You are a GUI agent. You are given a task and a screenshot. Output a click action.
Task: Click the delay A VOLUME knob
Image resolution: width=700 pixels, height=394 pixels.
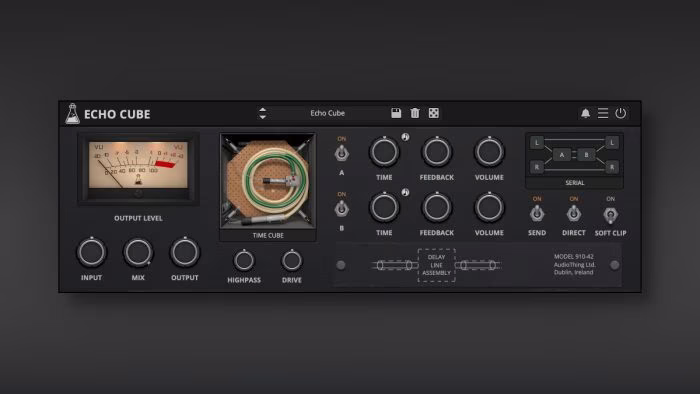[x=489, y=152]
